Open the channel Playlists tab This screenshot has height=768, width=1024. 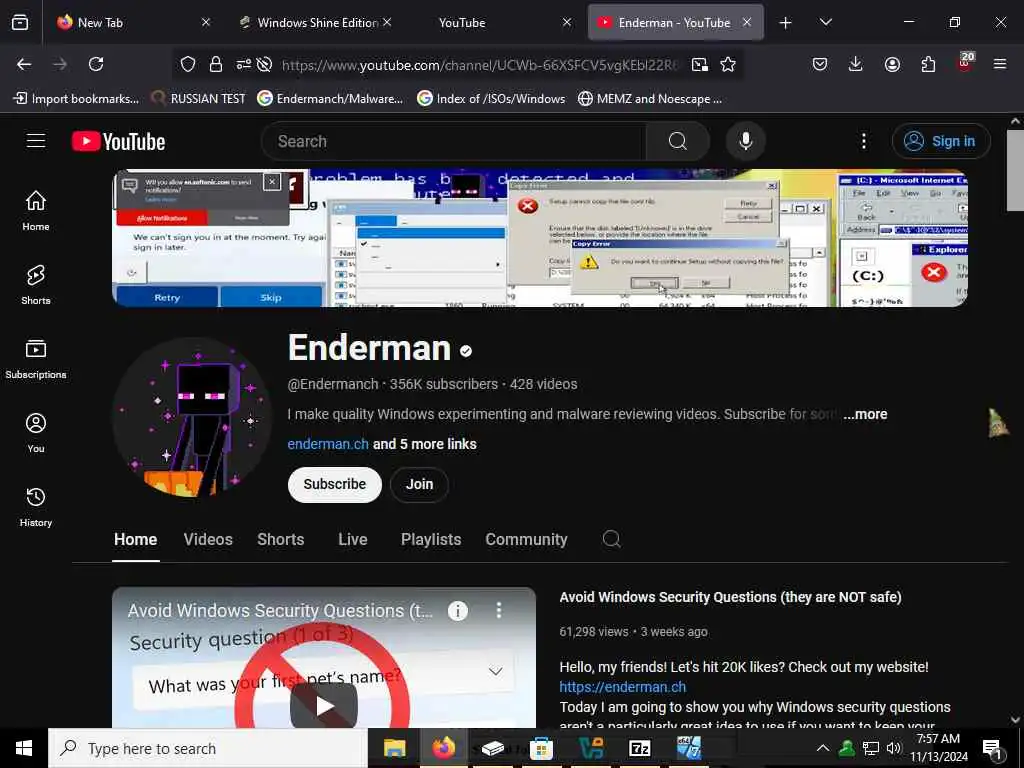coord(431,539)
